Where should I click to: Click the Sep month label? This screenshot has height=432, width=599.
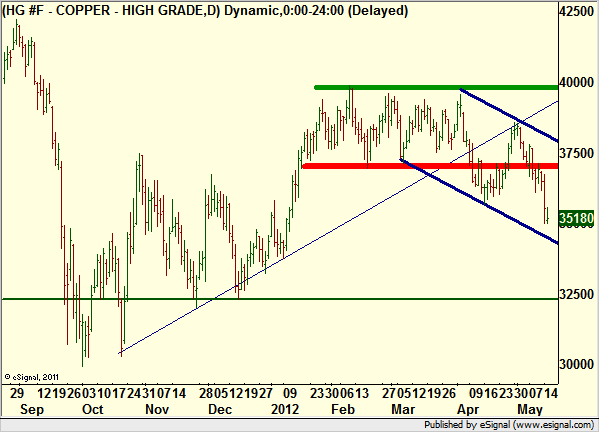32,409
